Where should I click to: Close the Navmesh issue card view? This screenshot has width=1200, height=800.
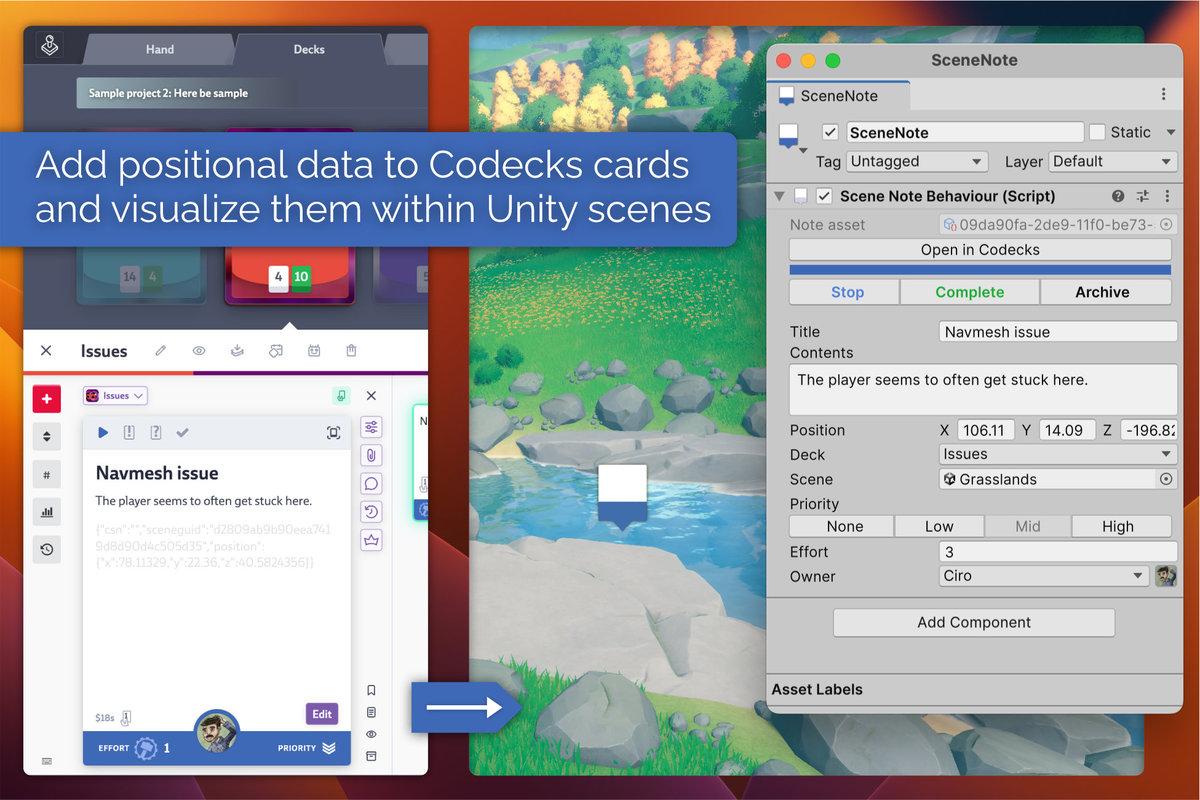click(x=371, y=396)
